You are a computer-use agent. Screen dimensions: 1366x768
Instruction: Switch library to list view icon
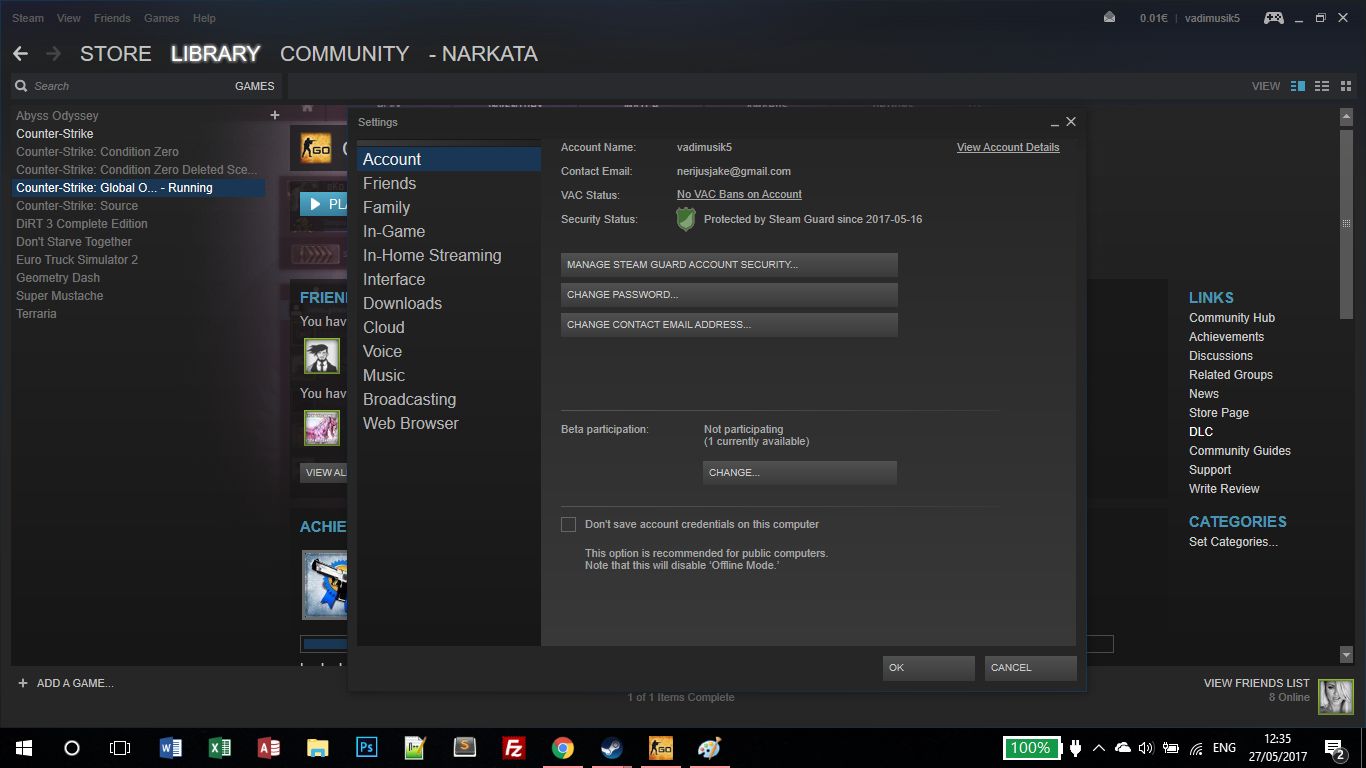click(1321, 86)
